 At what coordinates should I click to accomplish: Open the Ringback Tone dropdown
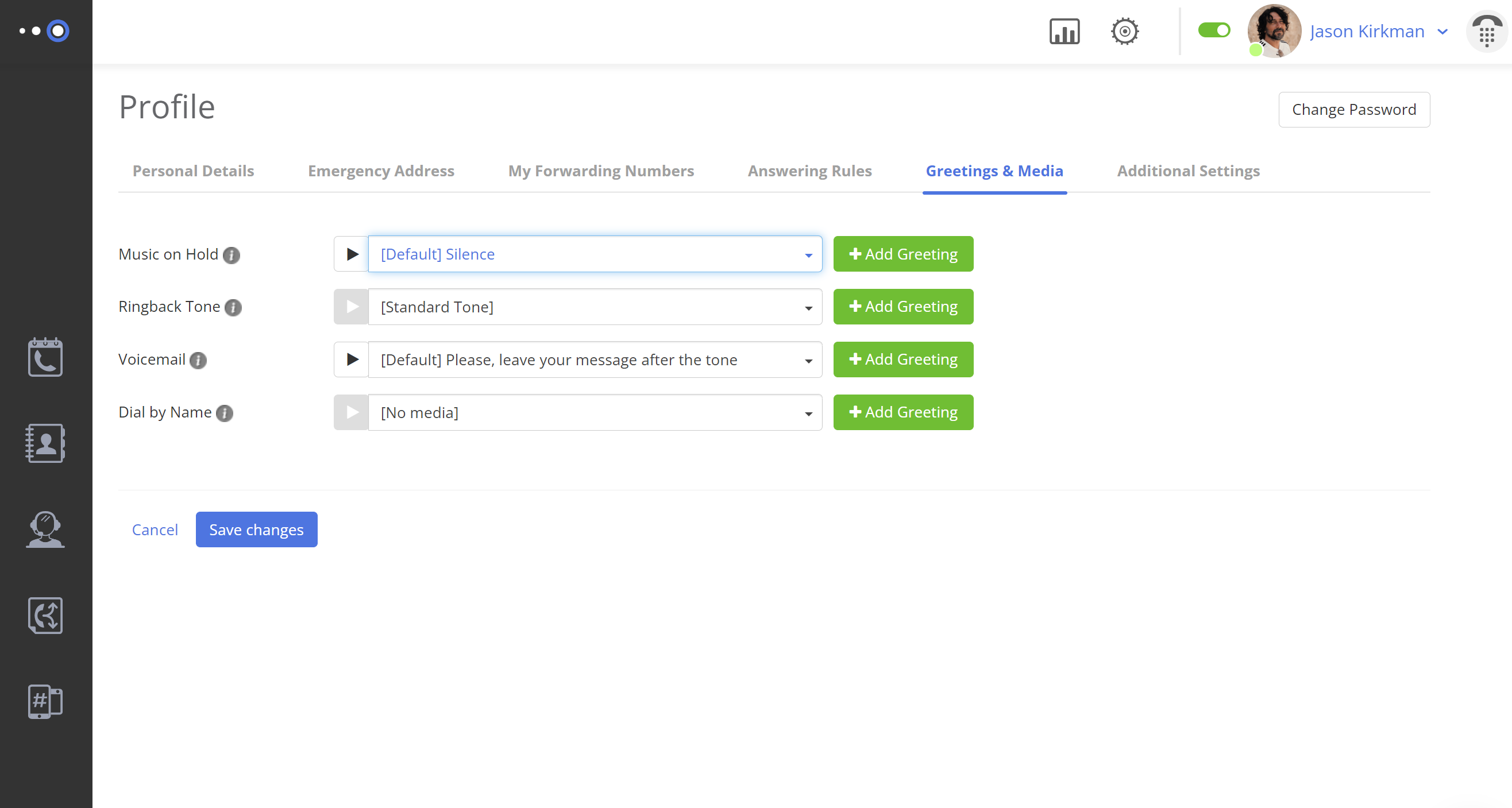point(595,307)
